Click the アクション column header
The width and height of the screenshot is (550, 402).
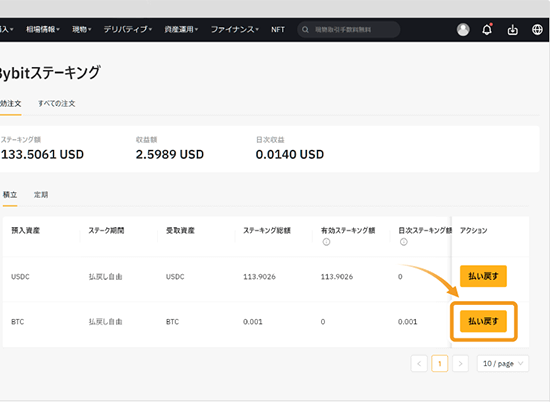[x=474, y=230]
